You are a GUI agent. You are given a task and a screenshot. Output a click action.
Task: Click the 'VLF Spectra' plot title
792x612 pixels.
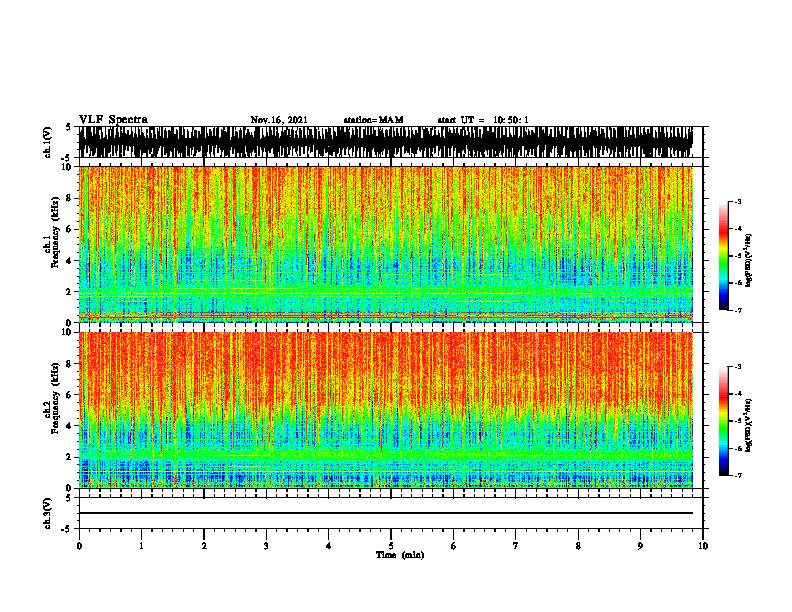point(113,120)
